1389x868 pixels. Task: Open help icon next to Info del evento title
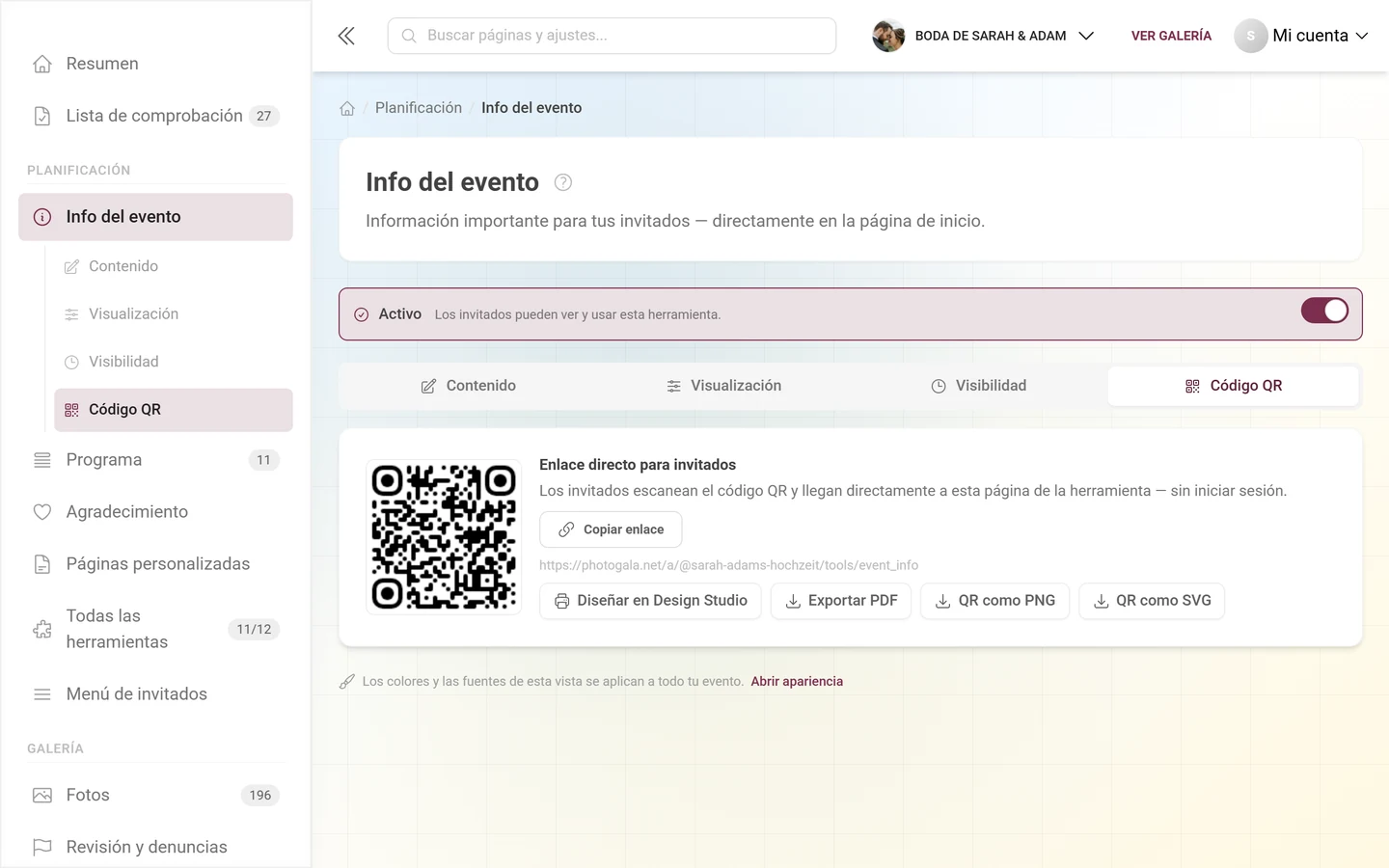coord(563,182)
